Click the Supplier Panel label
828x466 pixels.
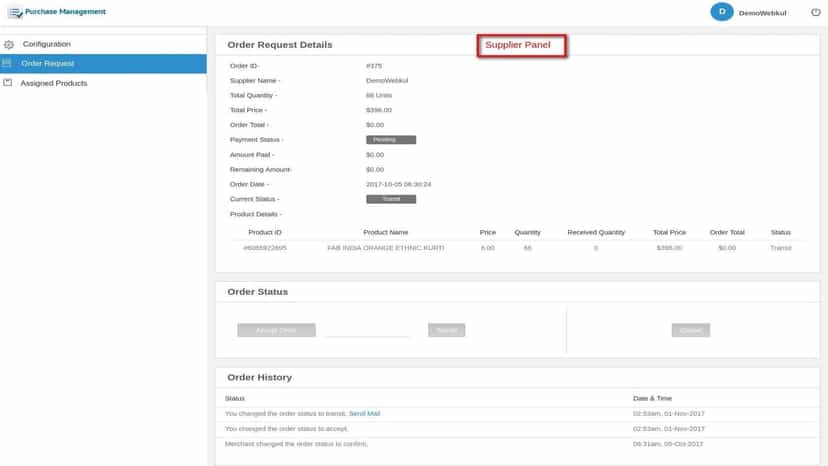tap(518, 45)
